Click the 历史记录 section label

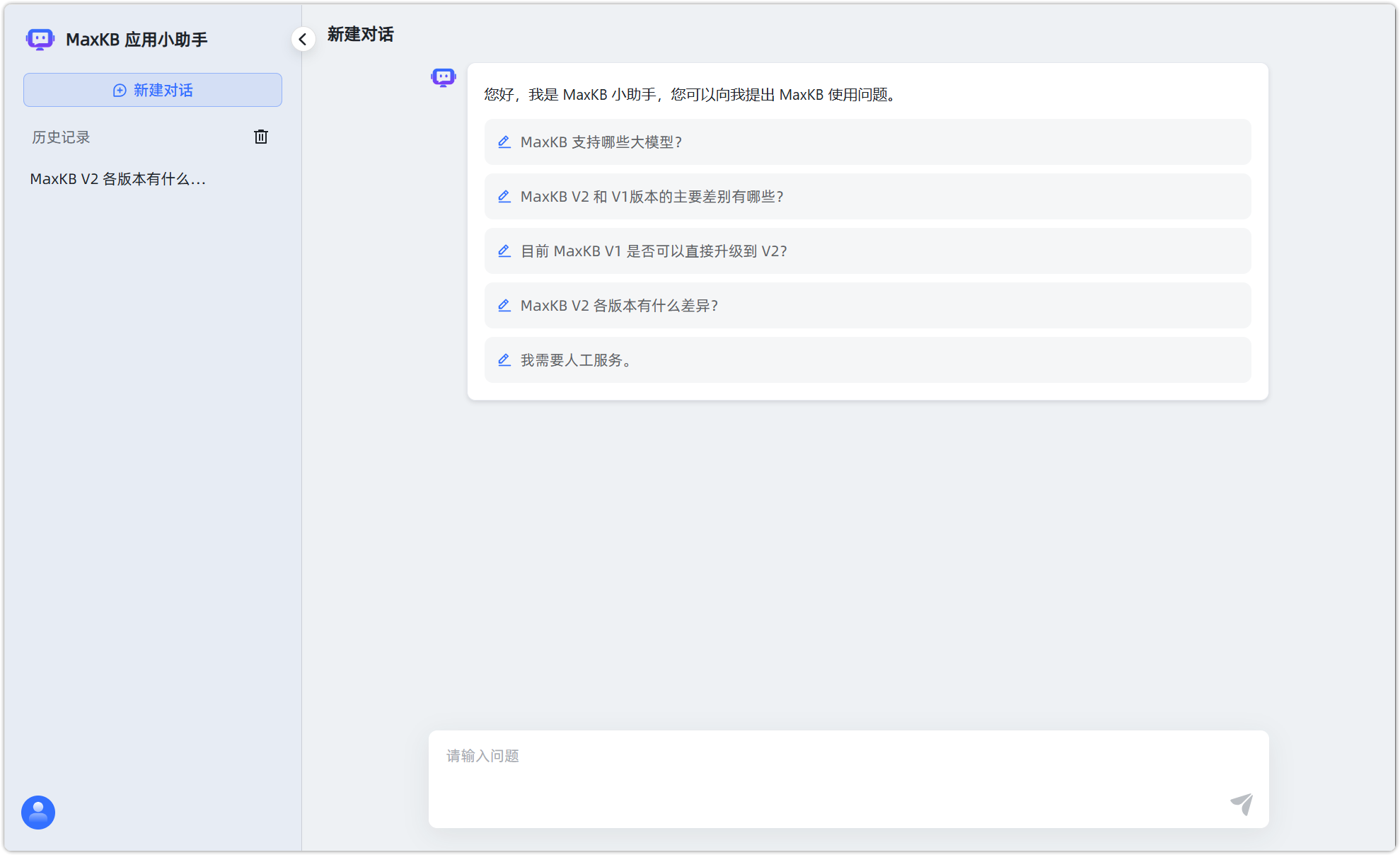[x=60, y=137]
